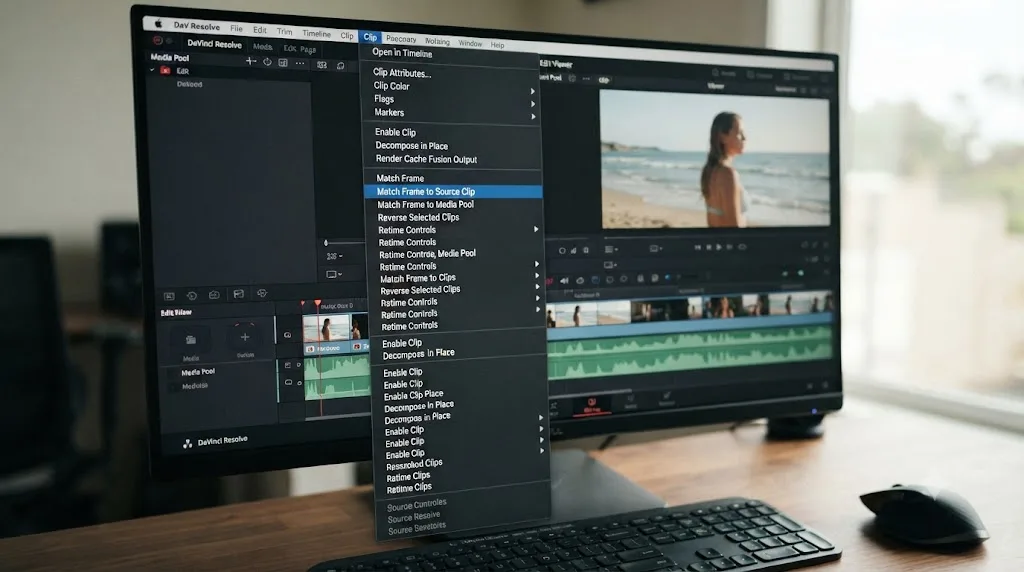Expand the Flags submenu arrow
The image size is (1024, 572).
(533, 103)
